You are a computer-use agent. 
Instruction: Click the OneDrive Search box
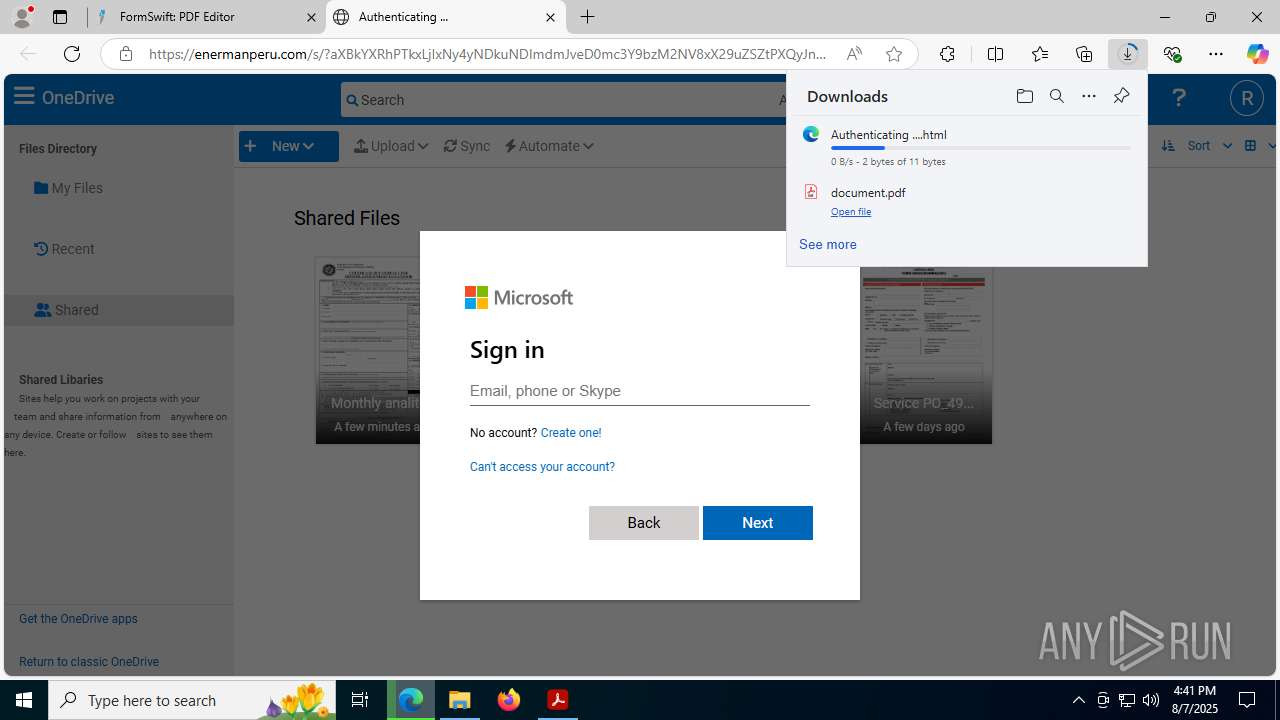(563, 100)
